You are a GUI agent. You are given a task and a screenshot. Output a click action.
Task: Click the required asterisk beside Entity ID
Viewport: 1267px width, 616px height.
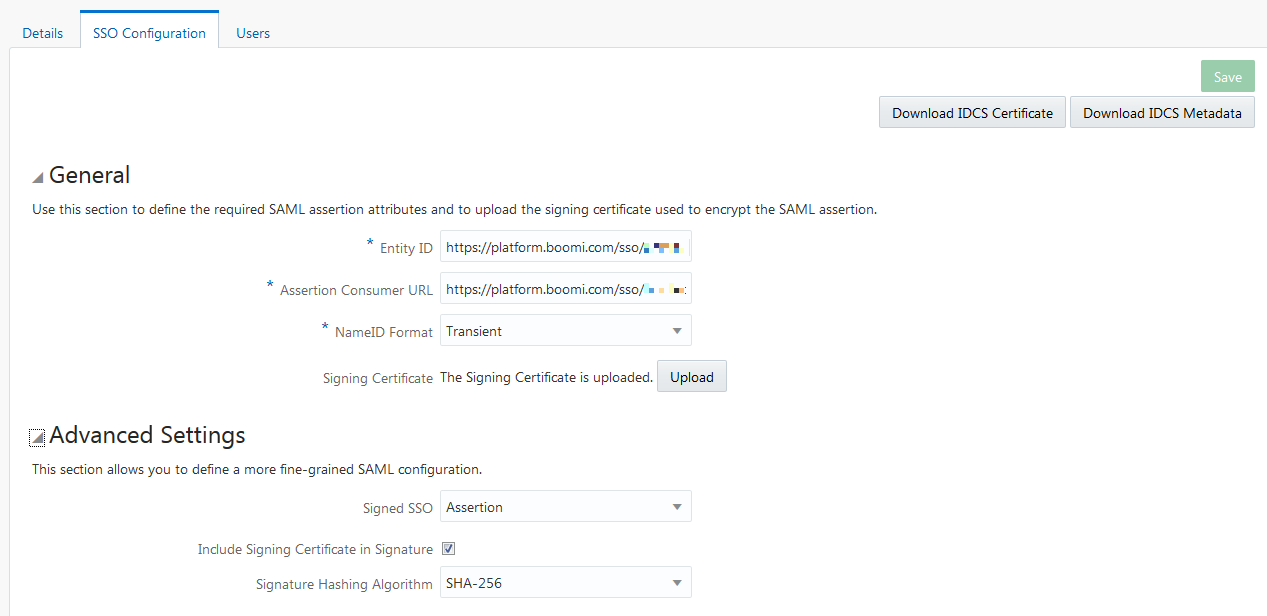pyautogui.click(x=369, y=244)
